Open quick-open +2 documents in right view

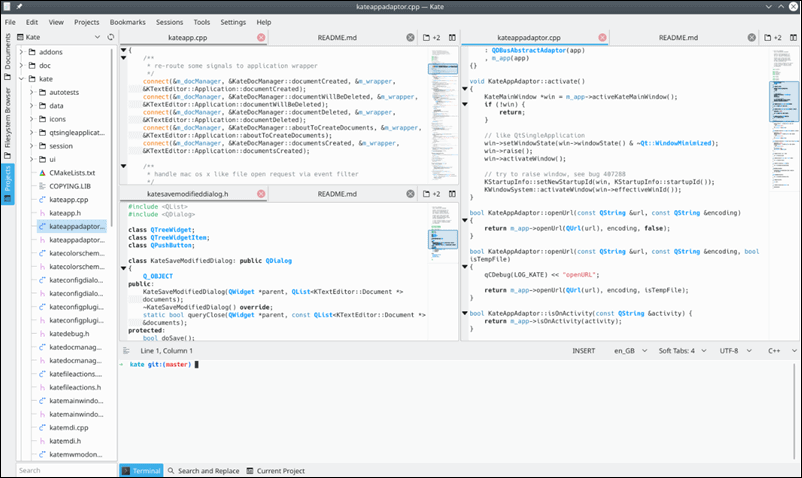(x=772, y=37)
